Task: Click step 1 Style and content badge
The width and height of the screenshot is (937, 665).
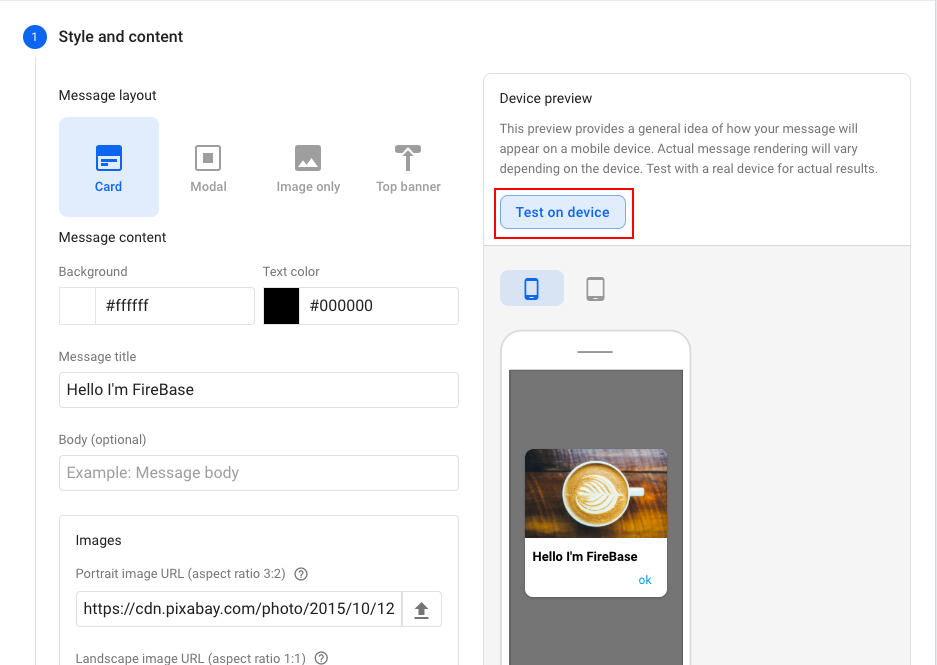Action: pos(35,37)
